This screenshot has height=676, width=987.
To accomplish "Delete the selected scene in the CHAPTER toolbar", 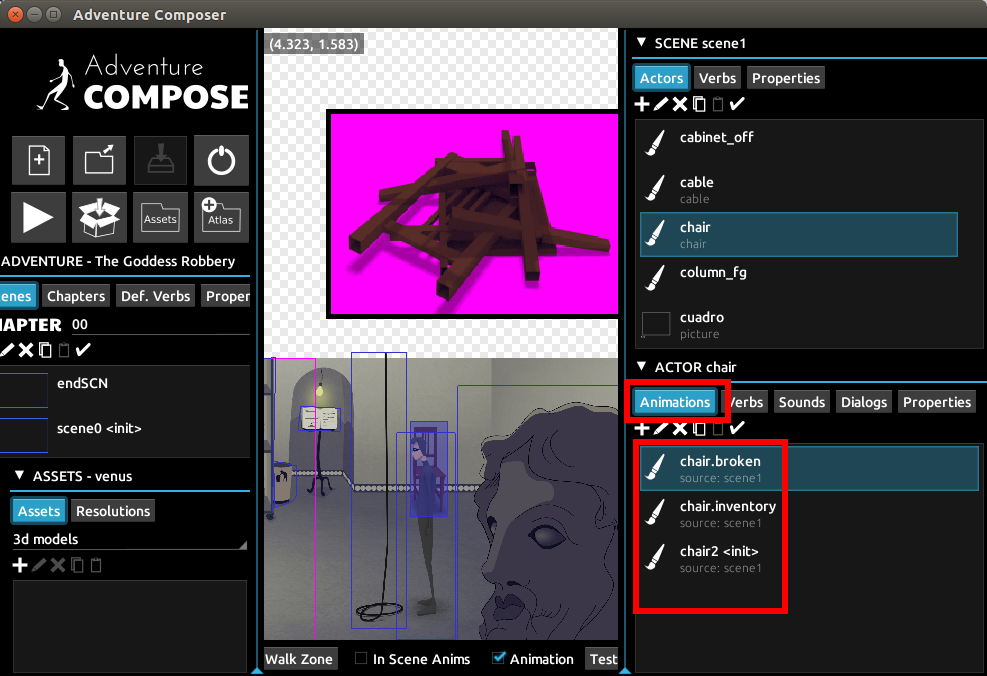I will pyautogui.click(x=26, y=350).
